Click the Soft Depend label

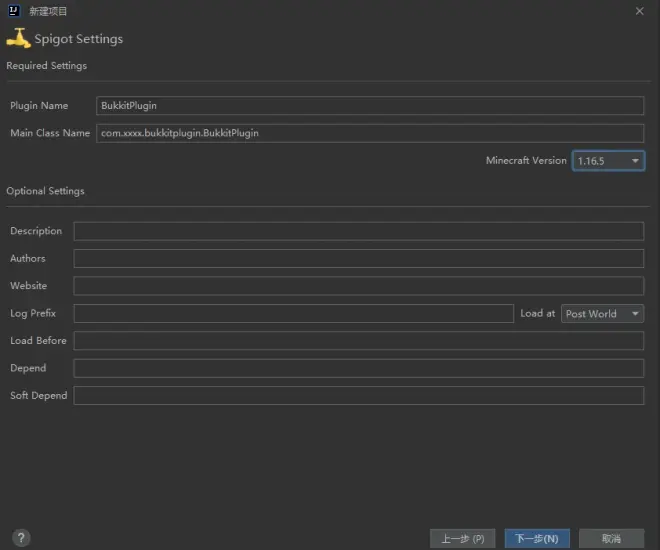pyautogui.click(x=39, y=396)
